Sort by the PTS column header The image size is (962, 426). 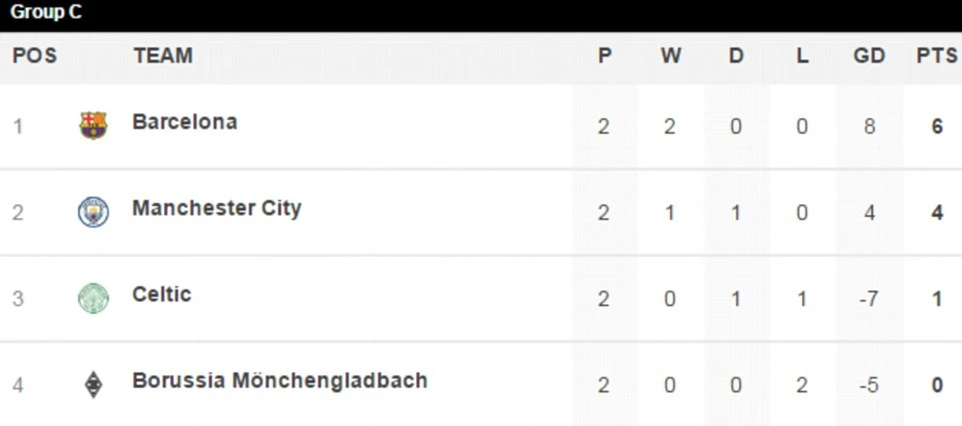[937, 56]
